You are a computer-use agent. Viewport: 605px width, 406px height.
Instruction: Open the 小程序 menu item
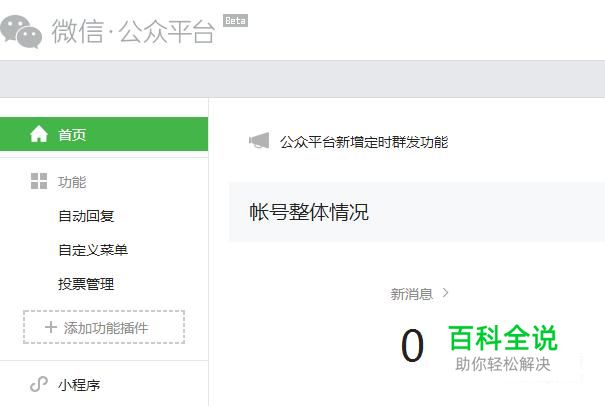point(79,385)
